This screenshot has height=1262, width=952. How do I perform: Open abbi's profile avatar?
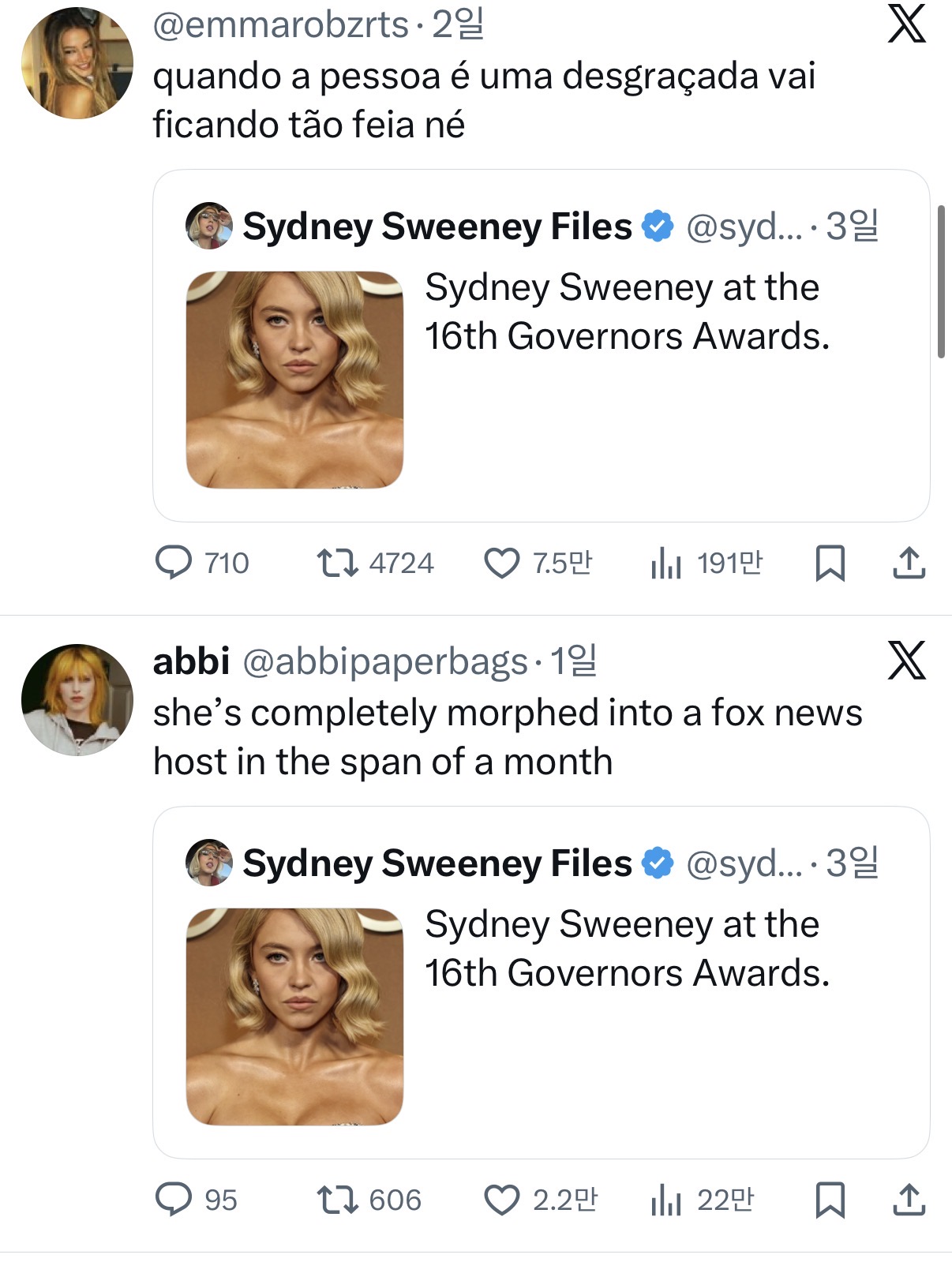77,700
